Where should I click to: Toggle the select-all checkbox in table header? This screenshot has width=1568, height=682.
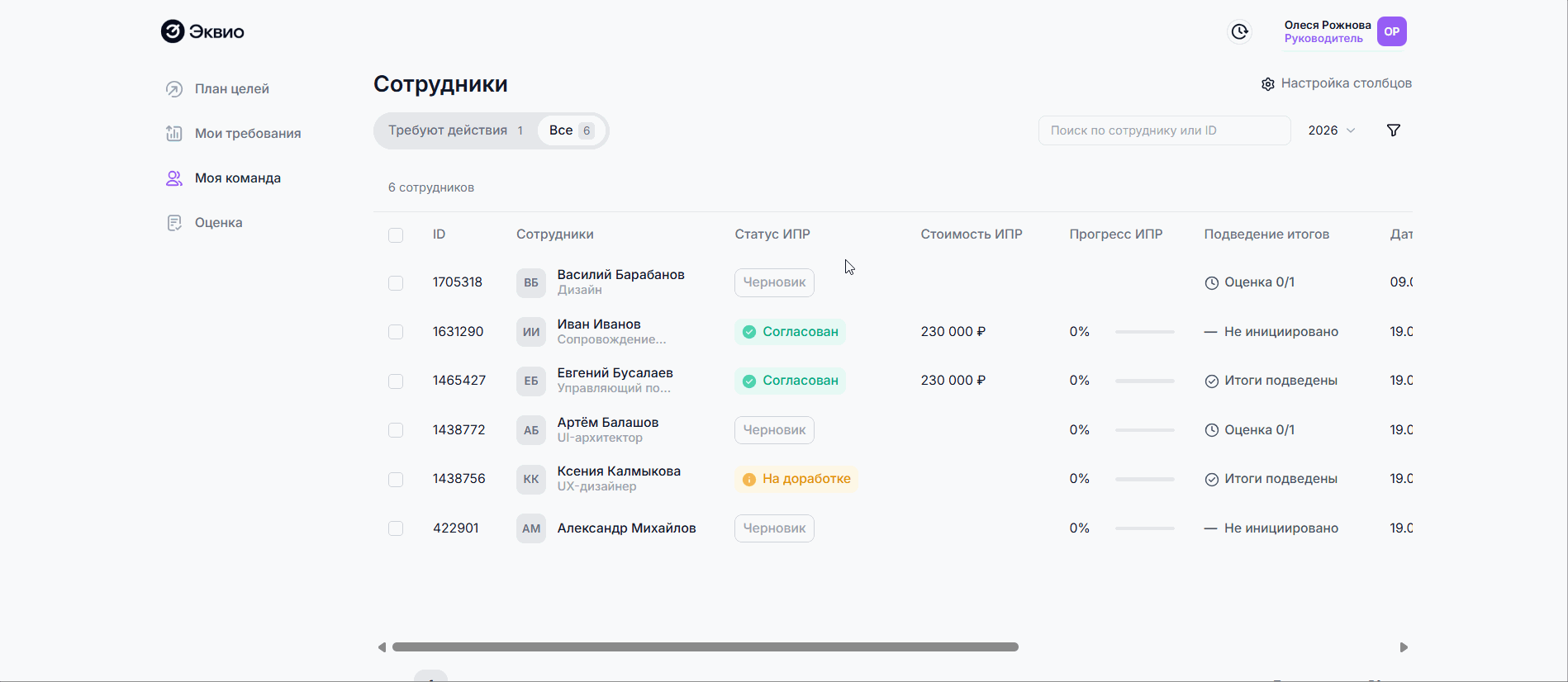[396, 235]
